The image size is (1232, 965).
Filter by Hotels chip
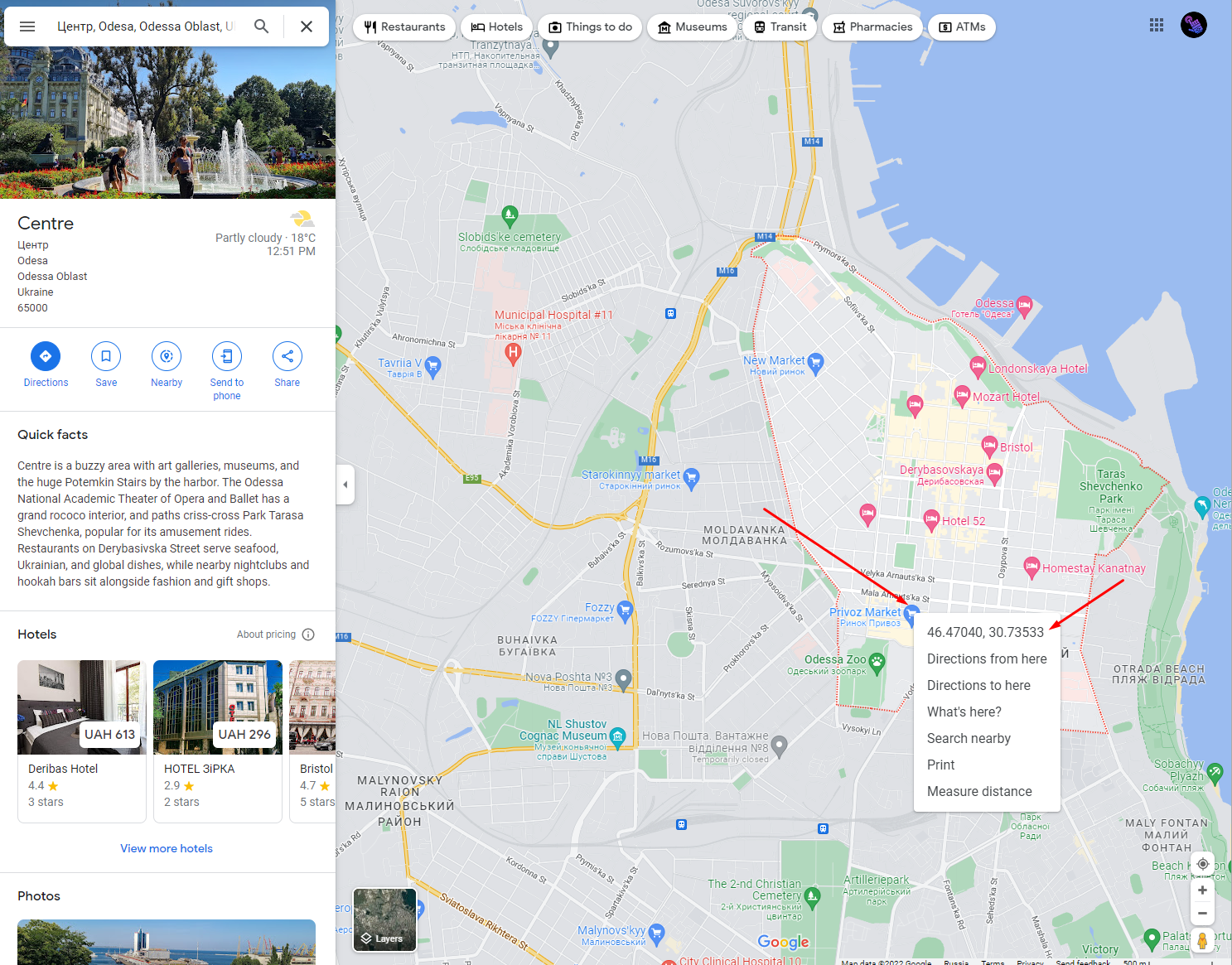[x=497, y=27]
